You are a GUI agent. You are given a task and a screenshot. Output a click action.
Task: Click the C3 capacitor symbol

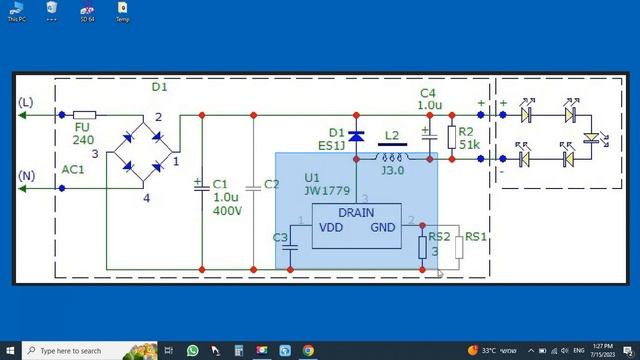point(290,247)
